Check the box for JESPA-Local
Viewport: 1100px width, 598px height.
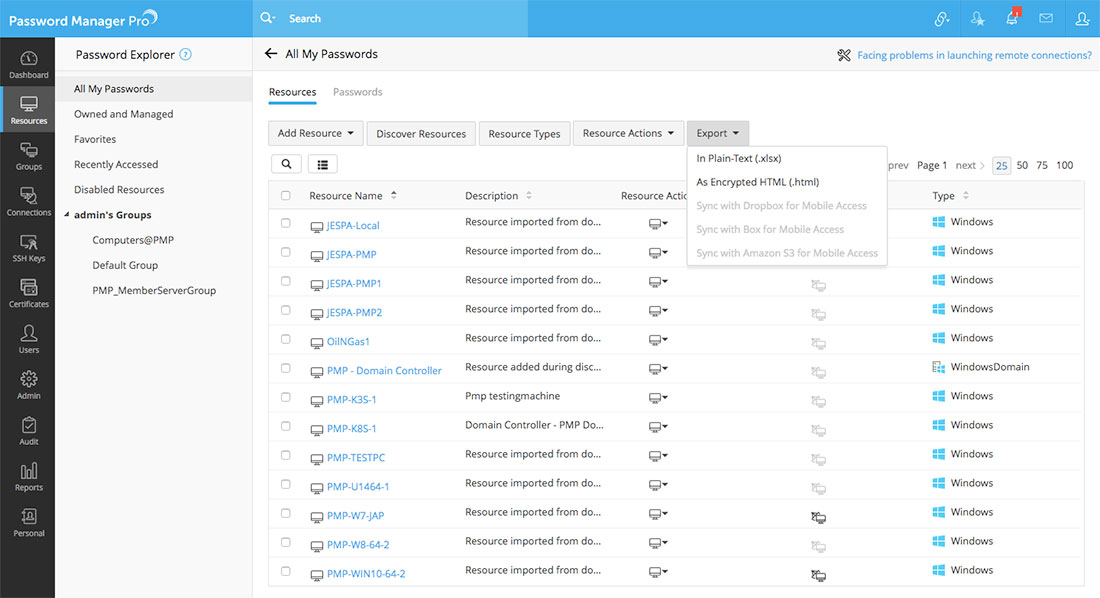[286, 223]
